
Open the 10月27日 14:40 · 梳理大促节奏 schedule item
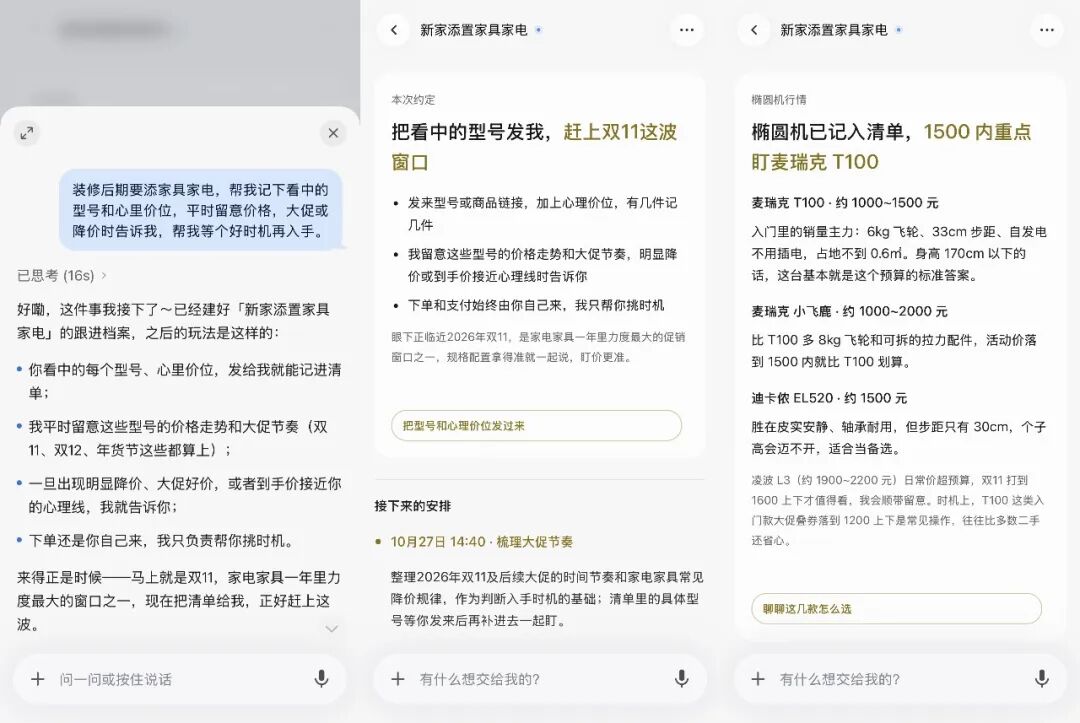pyautogui.click(x=481, y=542)
